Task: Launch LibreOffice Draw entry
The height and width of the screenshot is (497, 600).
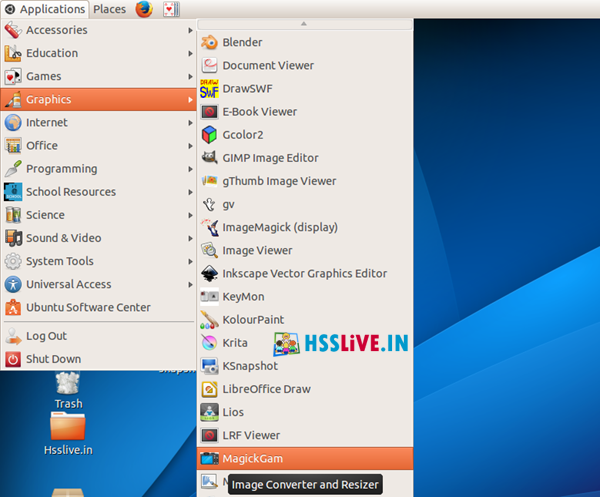Action: [x=305, y=389]
